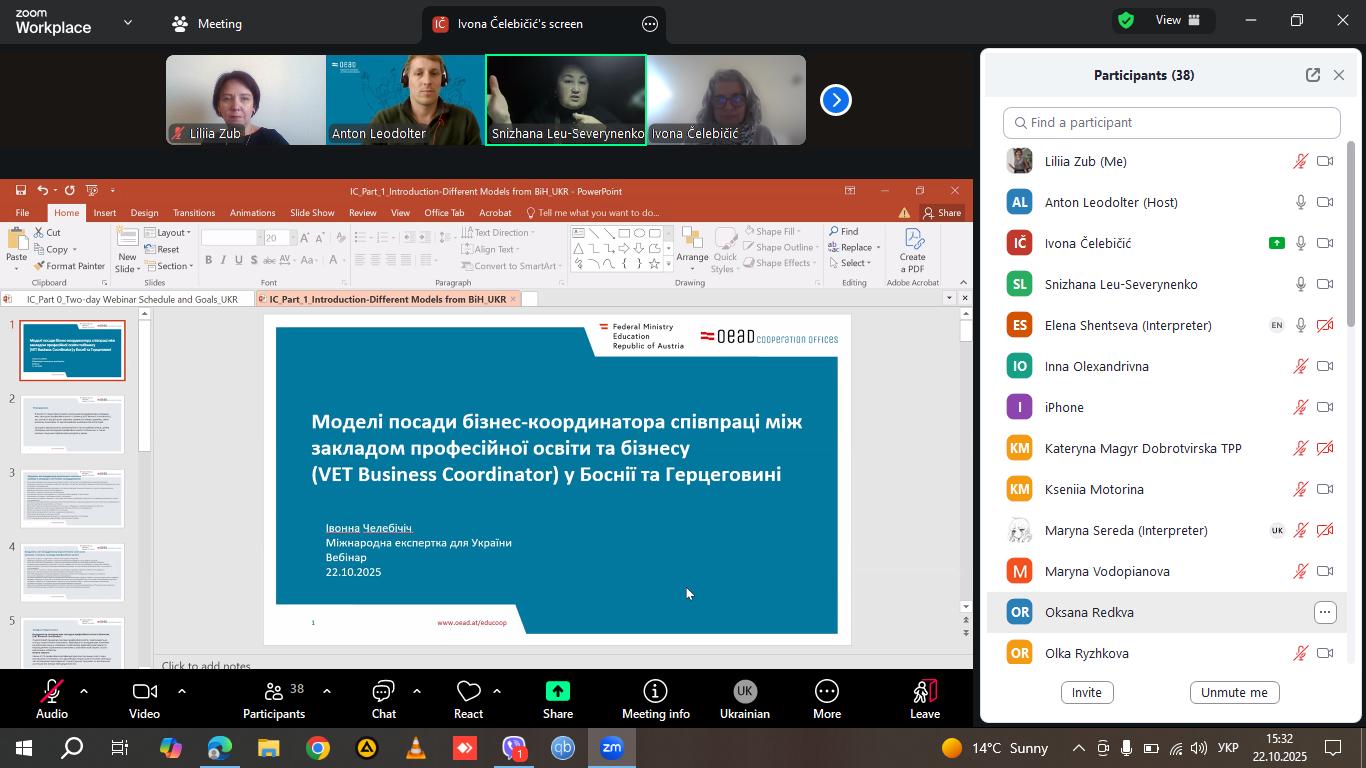
Task: Open Meeting info icon
Action: pos(655,692)
